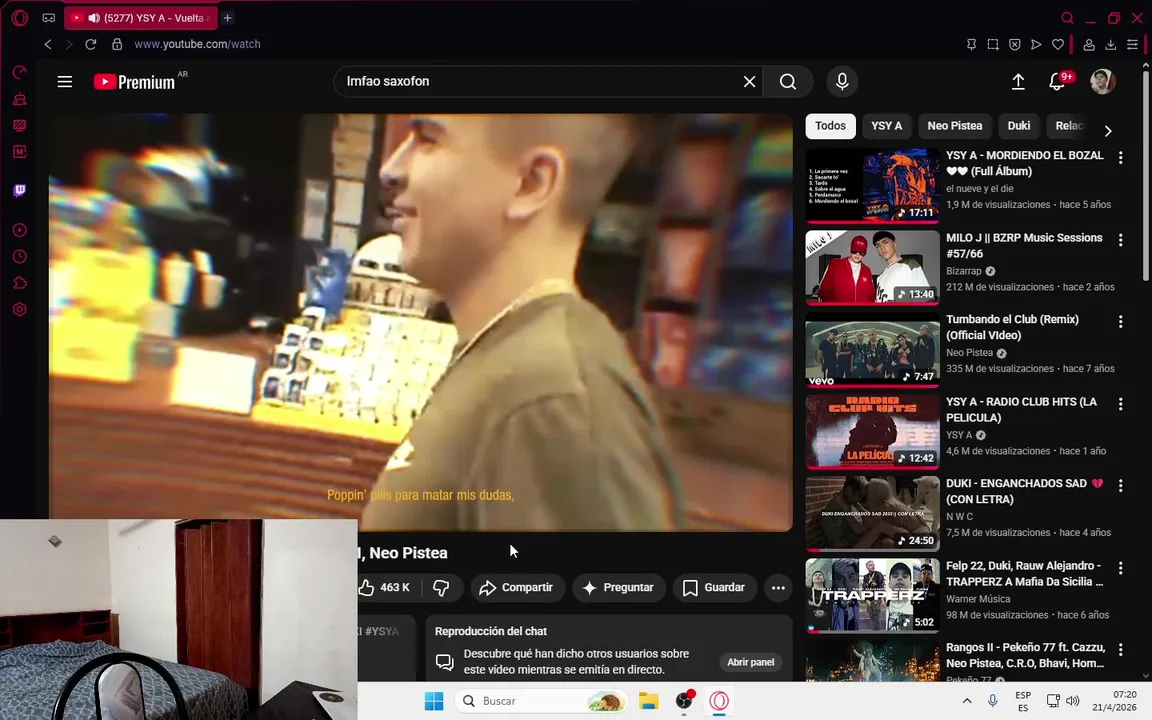Open GX Cleaner broom icon in sidebar
The height and width of the screenshot is (720, 1152).
click(20, 99)
